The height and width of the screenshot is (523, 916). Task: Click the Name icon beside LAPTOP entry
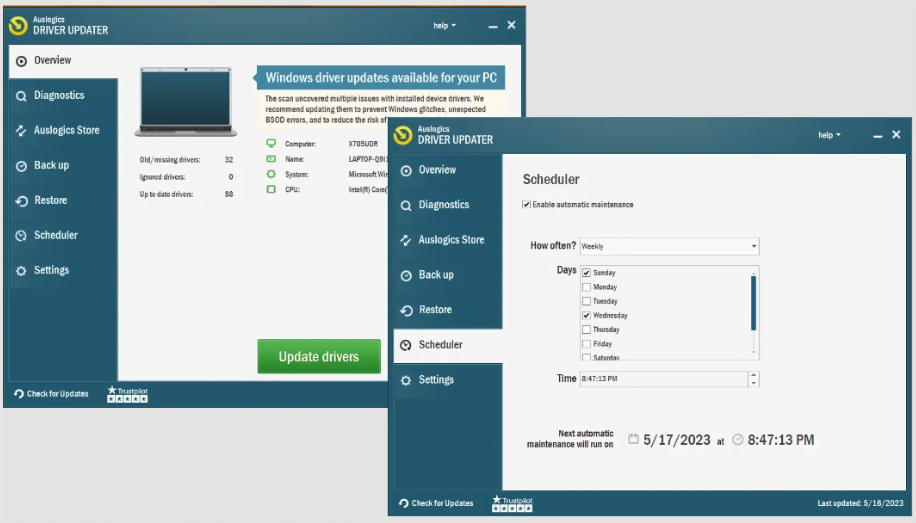tap(271, 159)
